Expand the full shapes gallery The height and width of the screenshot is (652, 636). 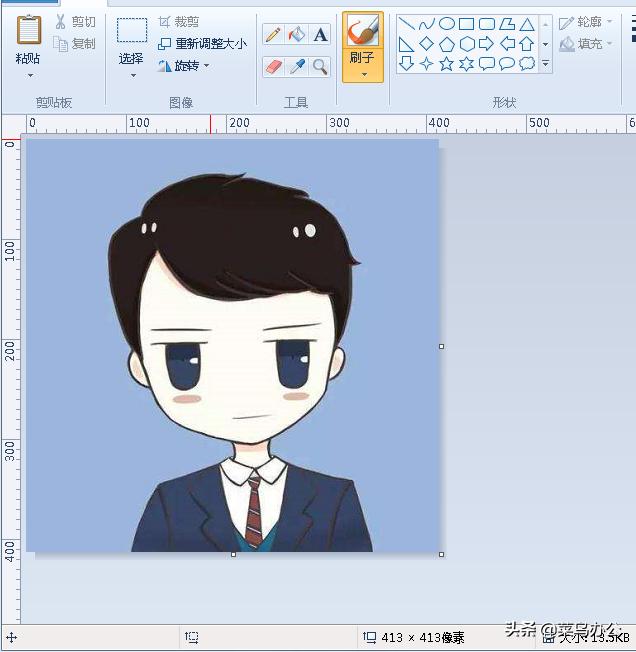[x=545, y=64]
